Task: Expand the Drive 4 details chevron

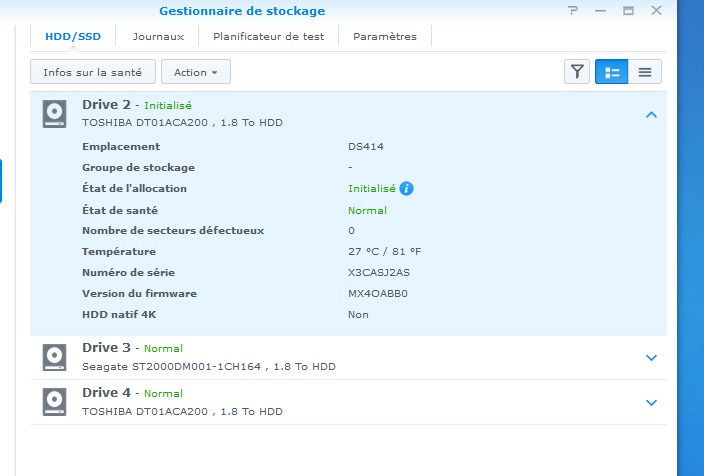Action: pos(651,403)
